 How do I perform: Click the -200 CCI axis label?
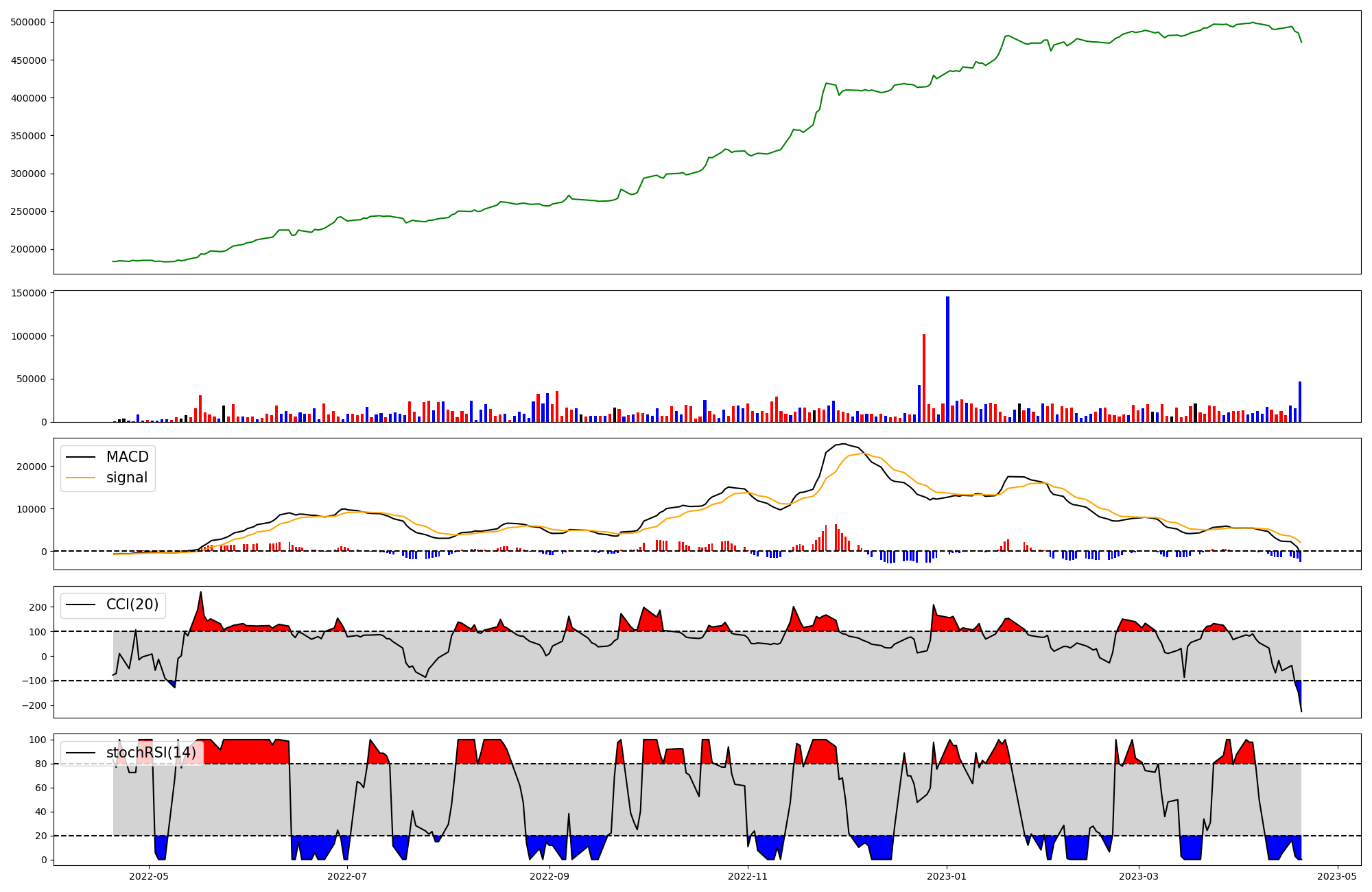pos(33,706)
